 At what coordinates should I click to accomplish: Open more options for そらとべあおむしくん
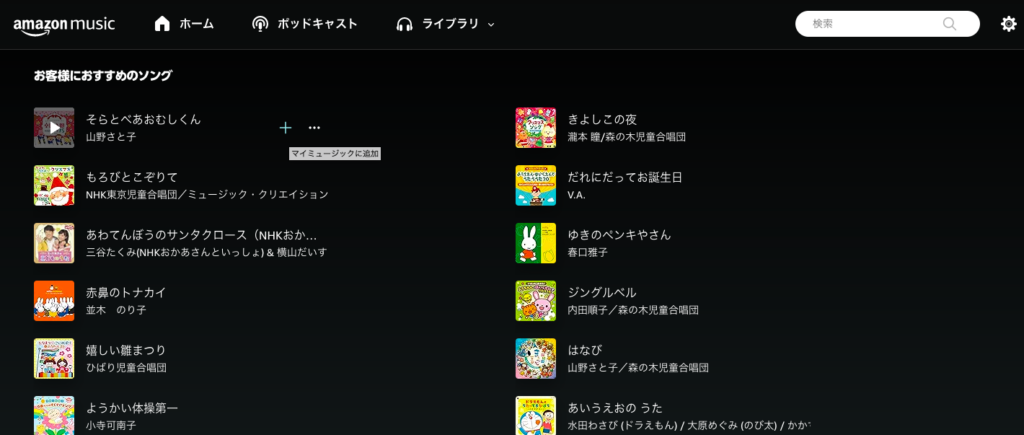tap(314, 127)
